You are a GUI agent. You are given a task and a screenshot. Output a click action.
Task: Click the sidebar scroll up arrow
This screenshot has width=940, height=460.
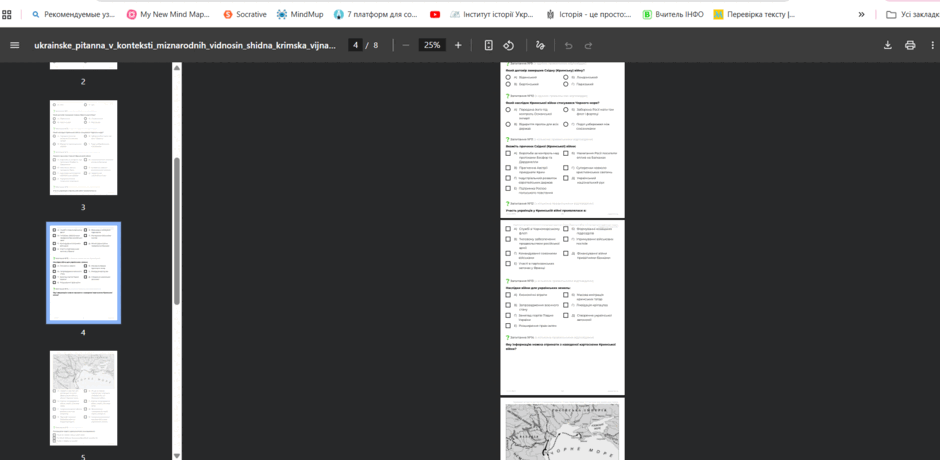click(177, 68)
